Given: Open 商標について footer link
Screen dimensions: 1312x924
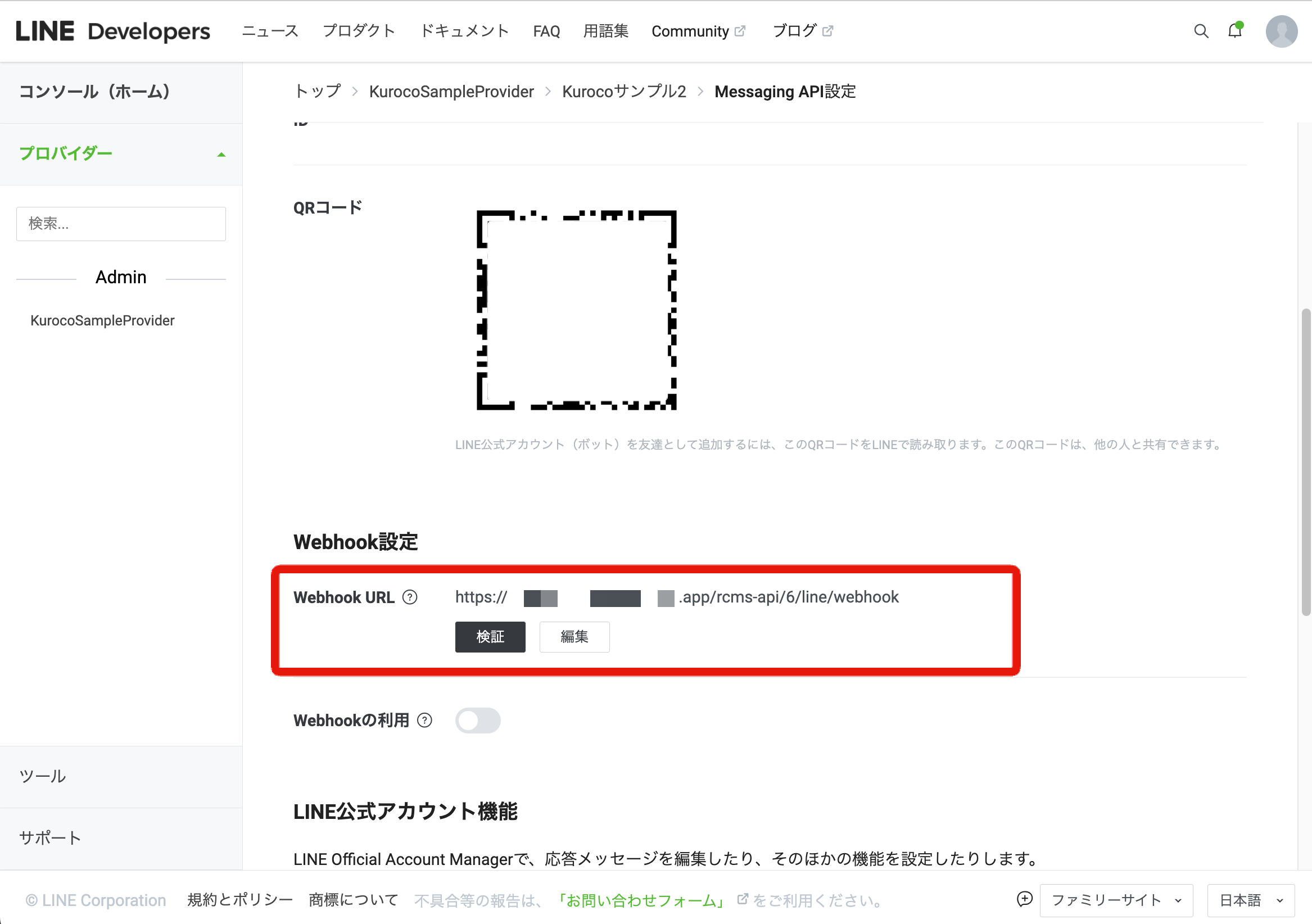Looking at the screenshot, I should [x=353, y=900].
